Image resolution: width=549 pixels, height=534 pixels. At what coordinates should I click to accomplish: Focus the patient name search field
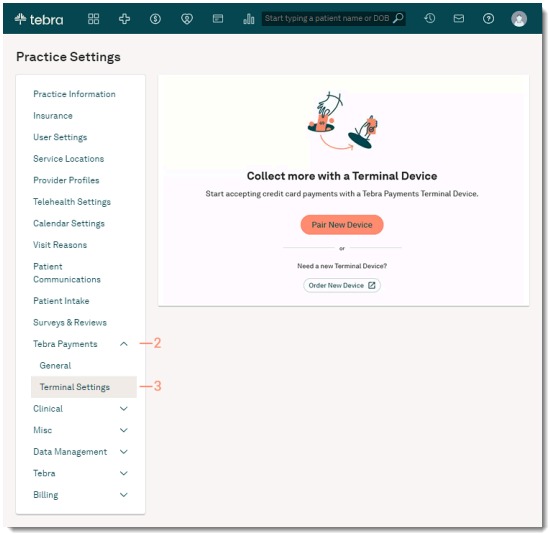tap(333, 18)
